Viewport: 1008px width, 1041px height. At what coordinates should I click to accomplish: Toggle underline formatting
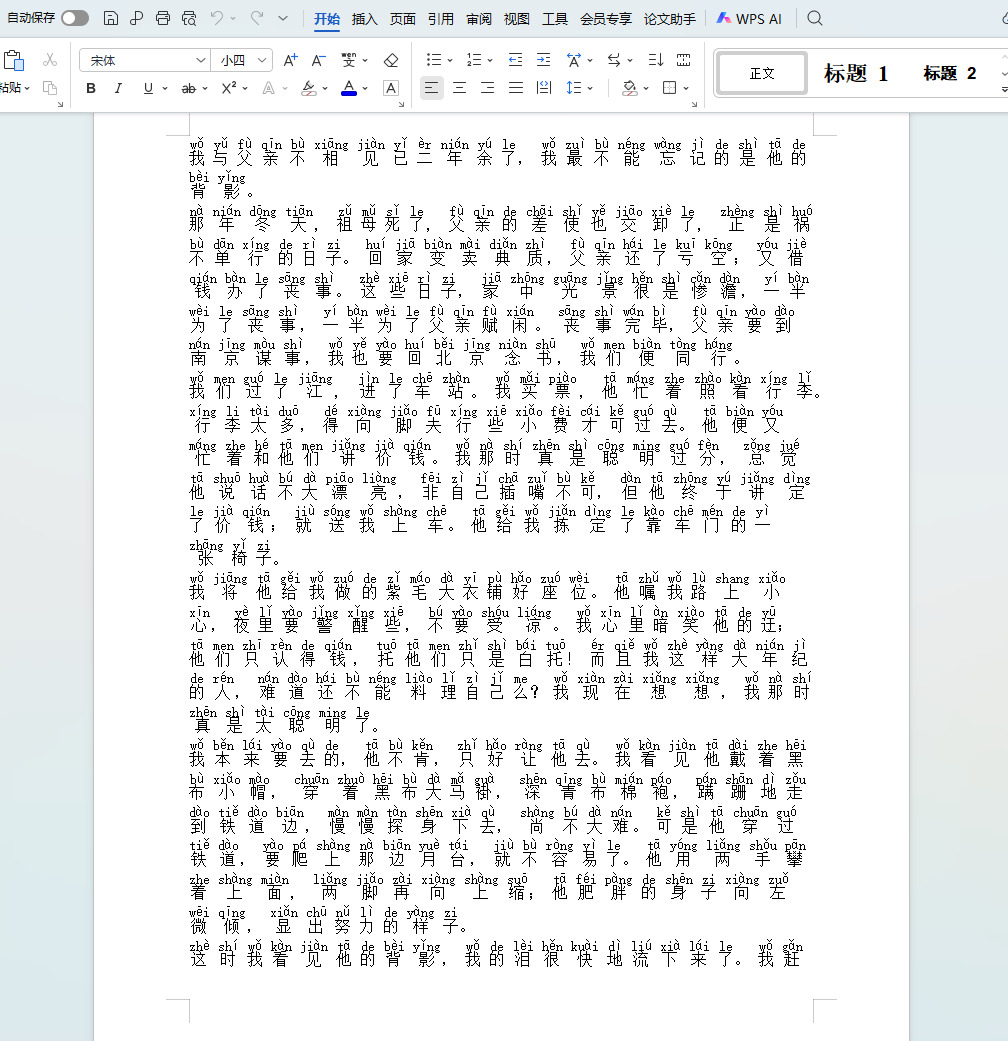point(148,88)
